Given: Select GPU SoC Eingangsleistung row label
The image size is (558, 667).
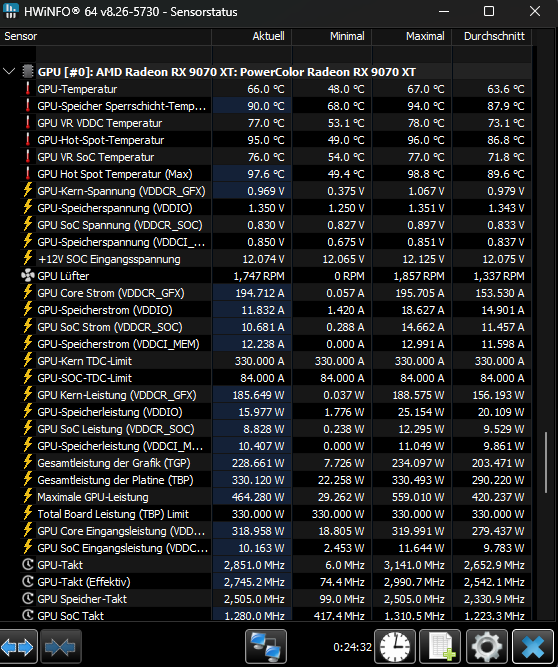Looking at the screenshot, I should (x=122, y=548).
